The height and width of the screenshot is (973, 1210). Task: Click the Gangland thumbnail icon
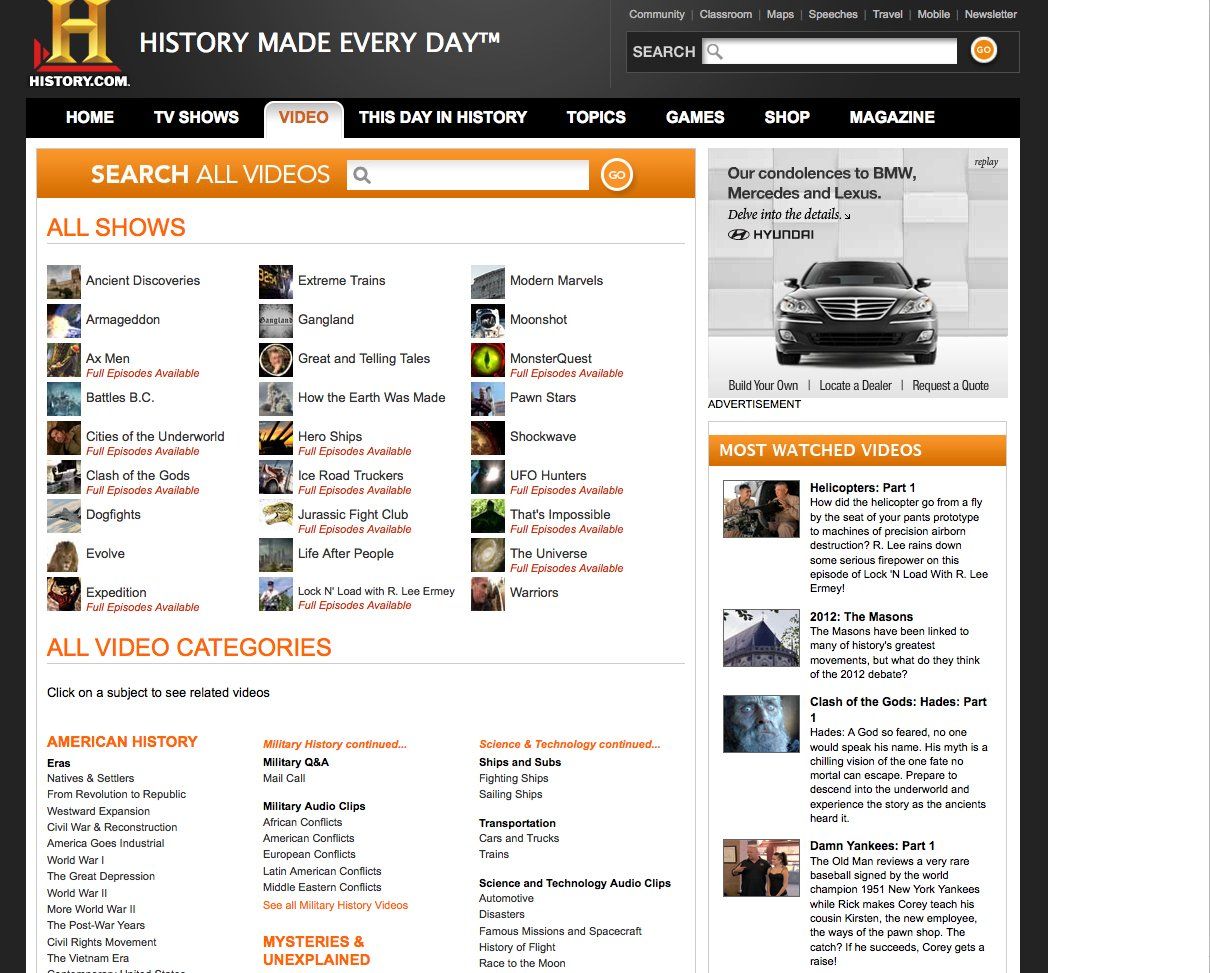(x=276, y=321)
